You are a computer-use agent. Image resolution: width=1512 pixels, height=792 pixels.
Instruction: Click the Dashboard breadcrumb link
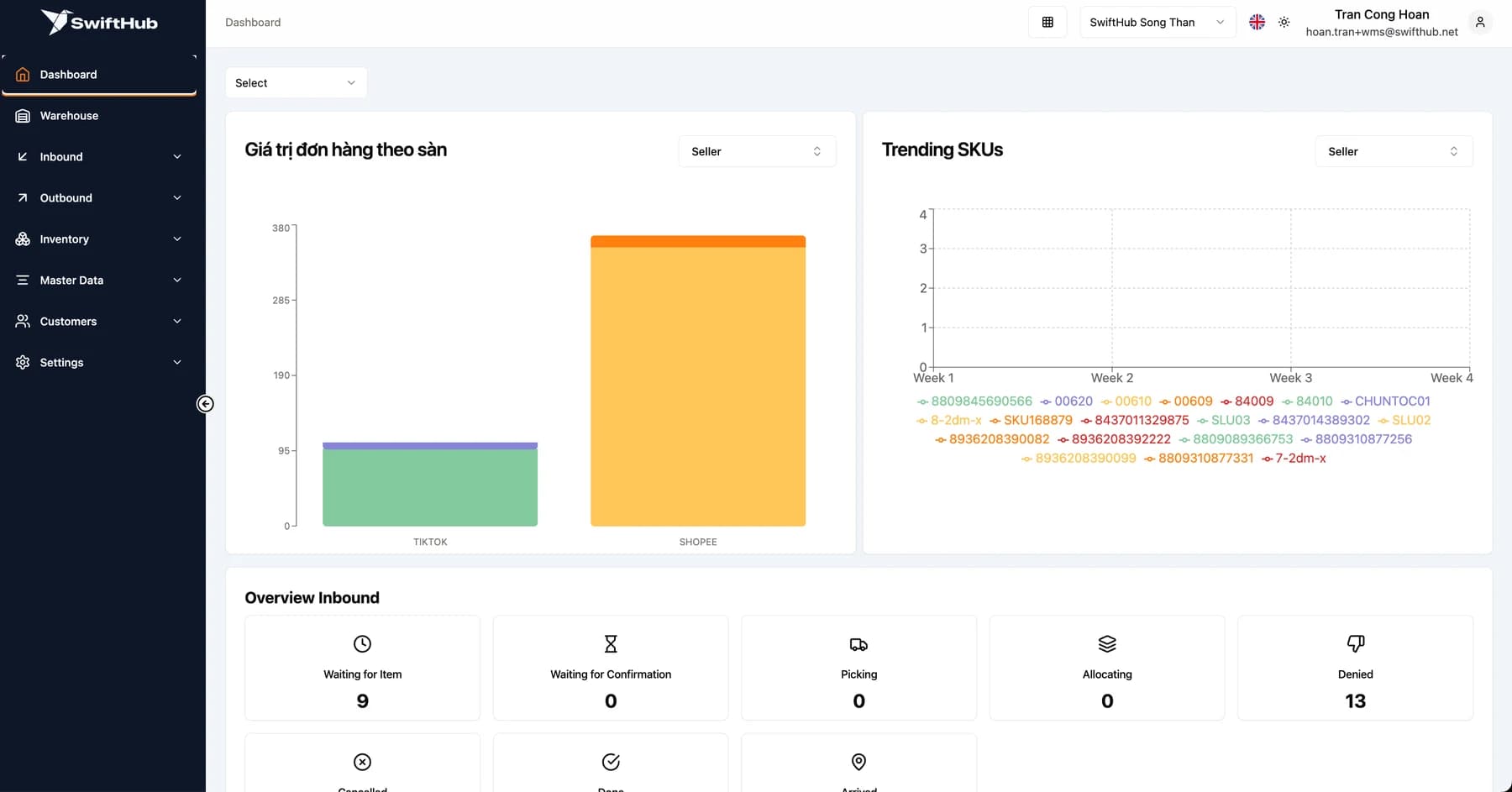point(253,23)
